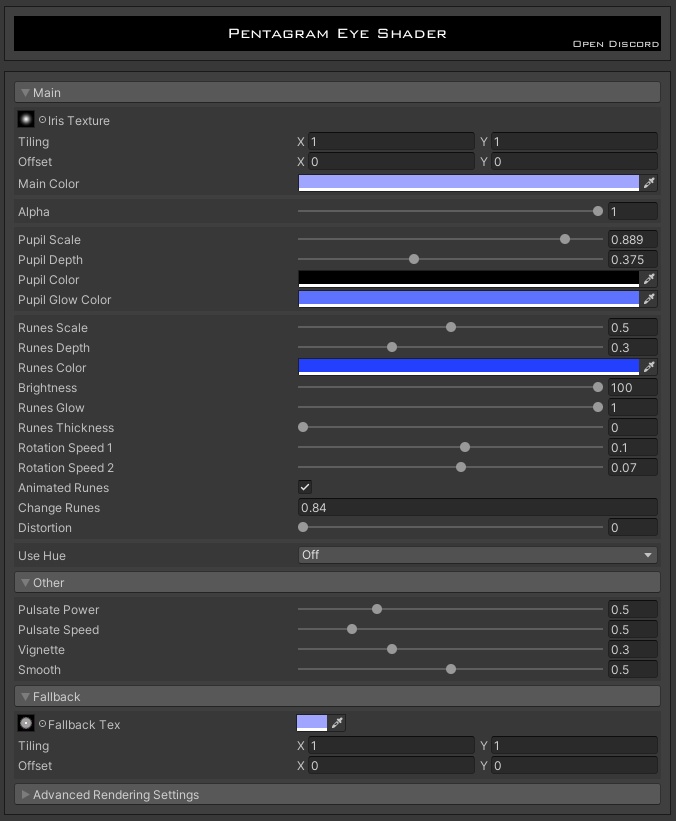Click the Fallback Tex color swatch
The width and height of the screenshot is (676, 821).
(312, 723)
